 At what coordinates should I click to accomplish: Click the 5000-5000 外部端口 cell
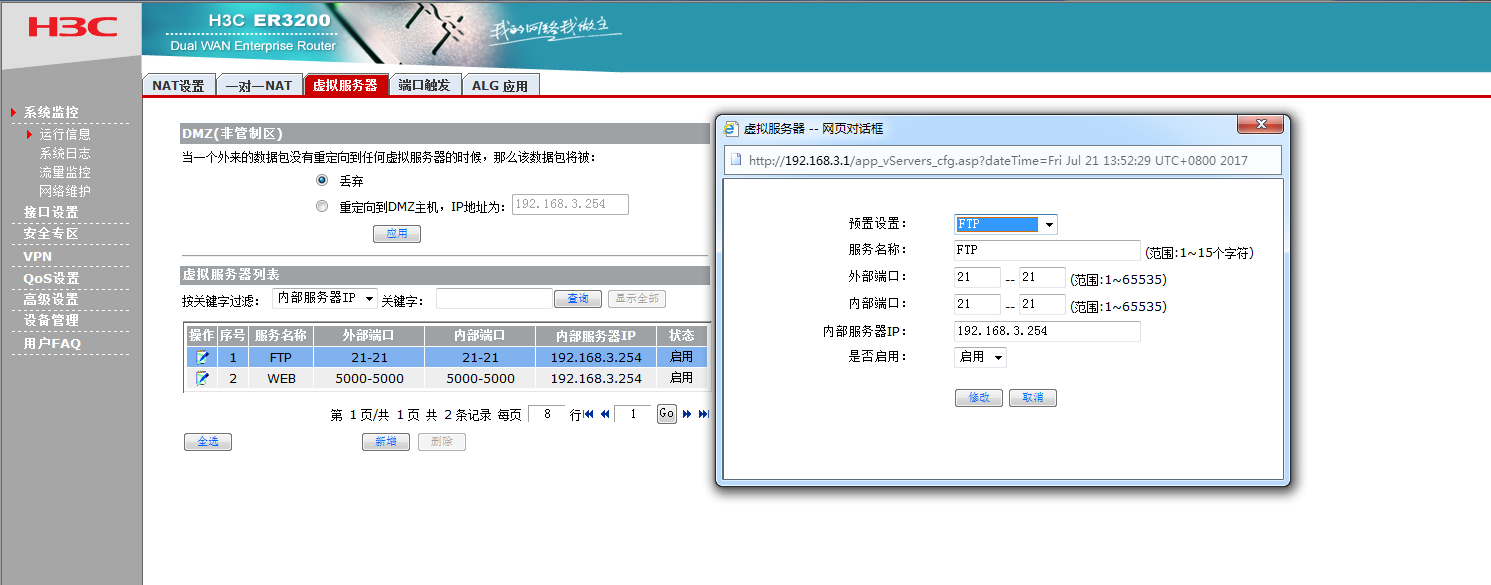(369, 379)
